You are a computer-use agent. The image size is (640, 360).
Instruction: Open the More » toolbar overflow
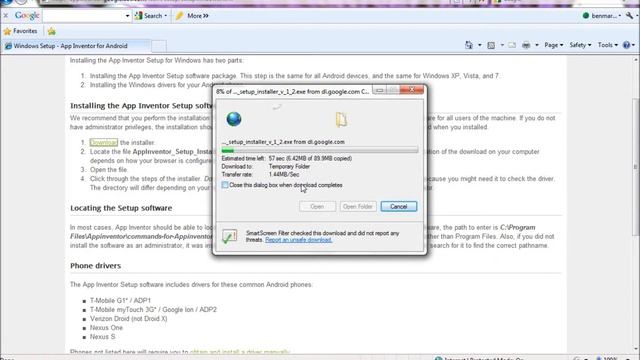click(198, 16)
